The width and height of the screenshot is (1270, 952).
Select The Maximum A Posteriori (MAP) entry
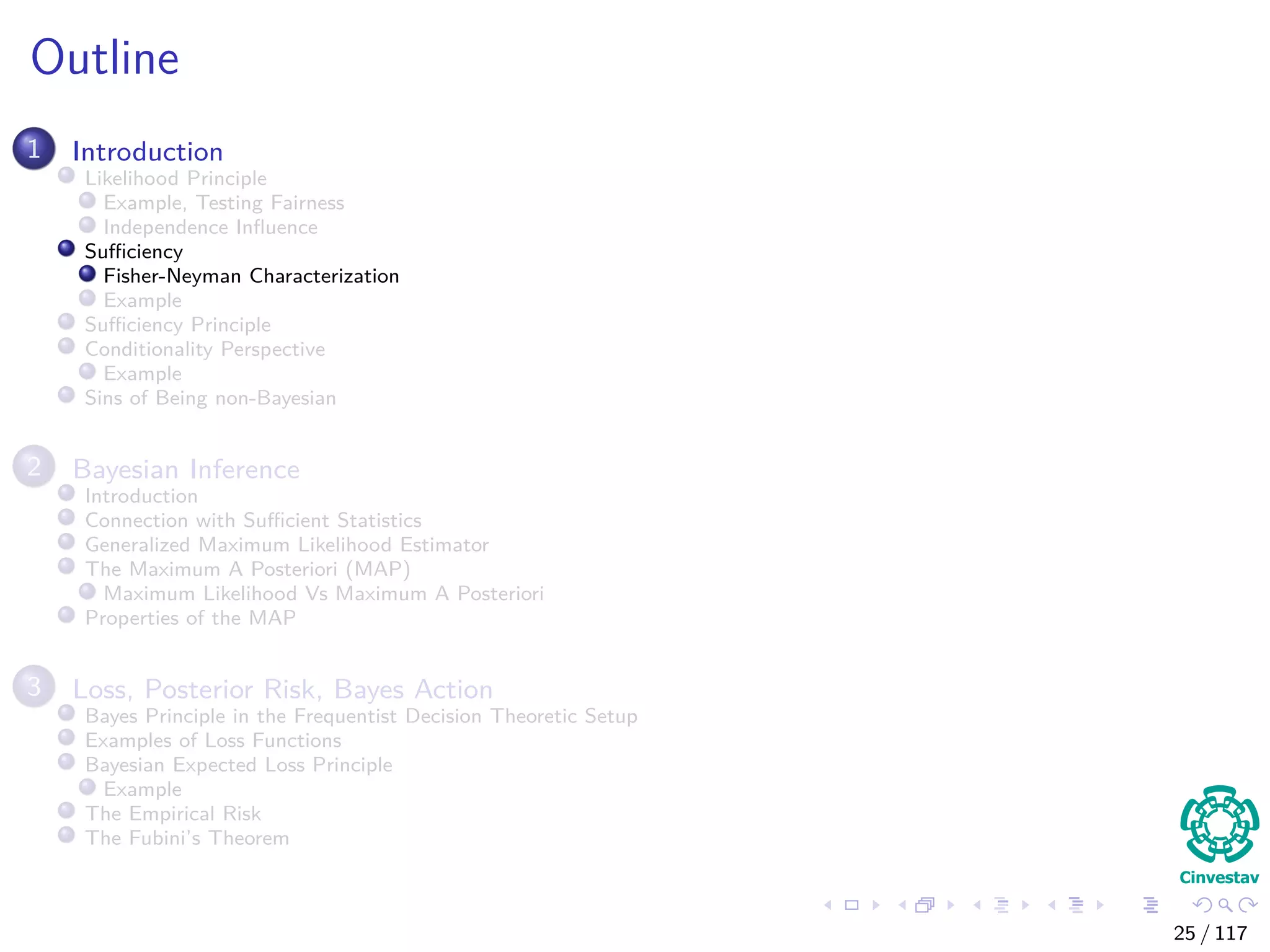coord(247,569)
